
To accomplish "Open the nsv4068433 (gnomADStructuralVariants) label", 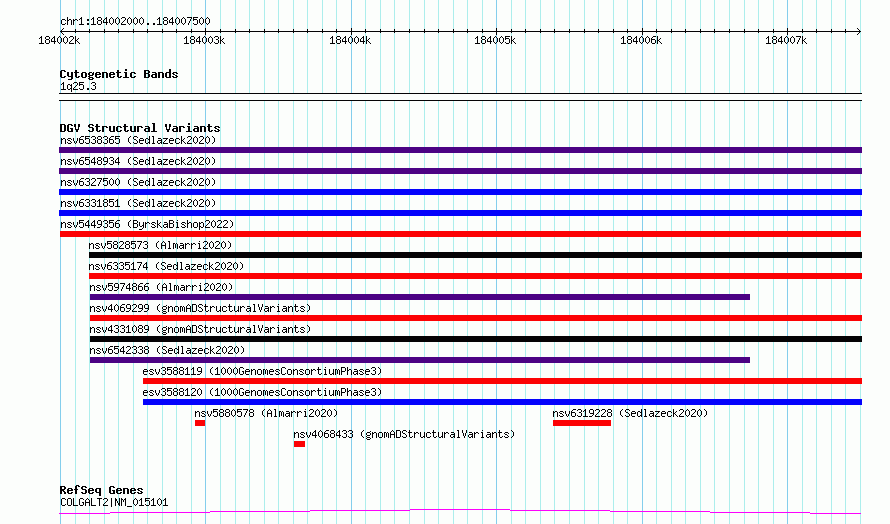I will coord(404,434).
